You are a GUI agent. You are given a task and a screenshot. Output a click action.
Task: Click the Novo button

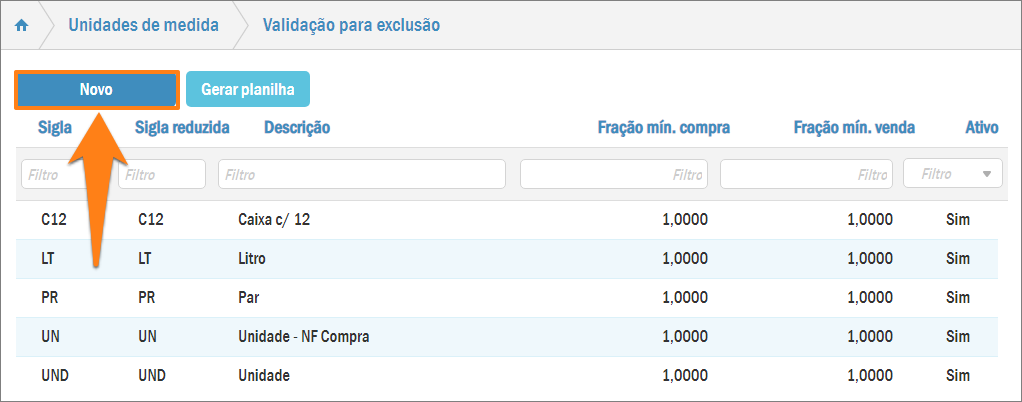pos(96,89)
